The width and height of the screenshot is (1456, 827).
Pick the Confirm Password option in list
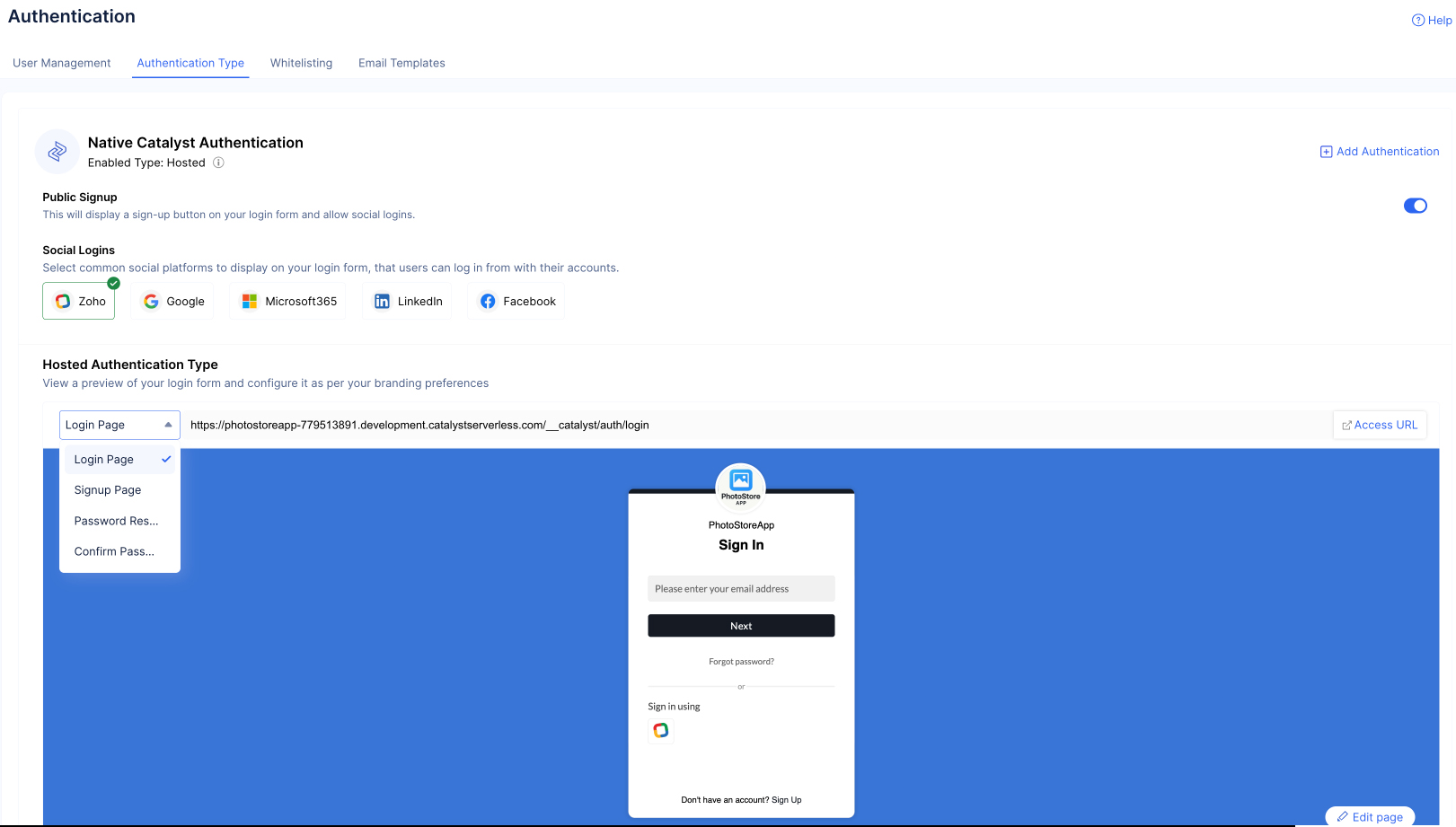coord(114,551)
